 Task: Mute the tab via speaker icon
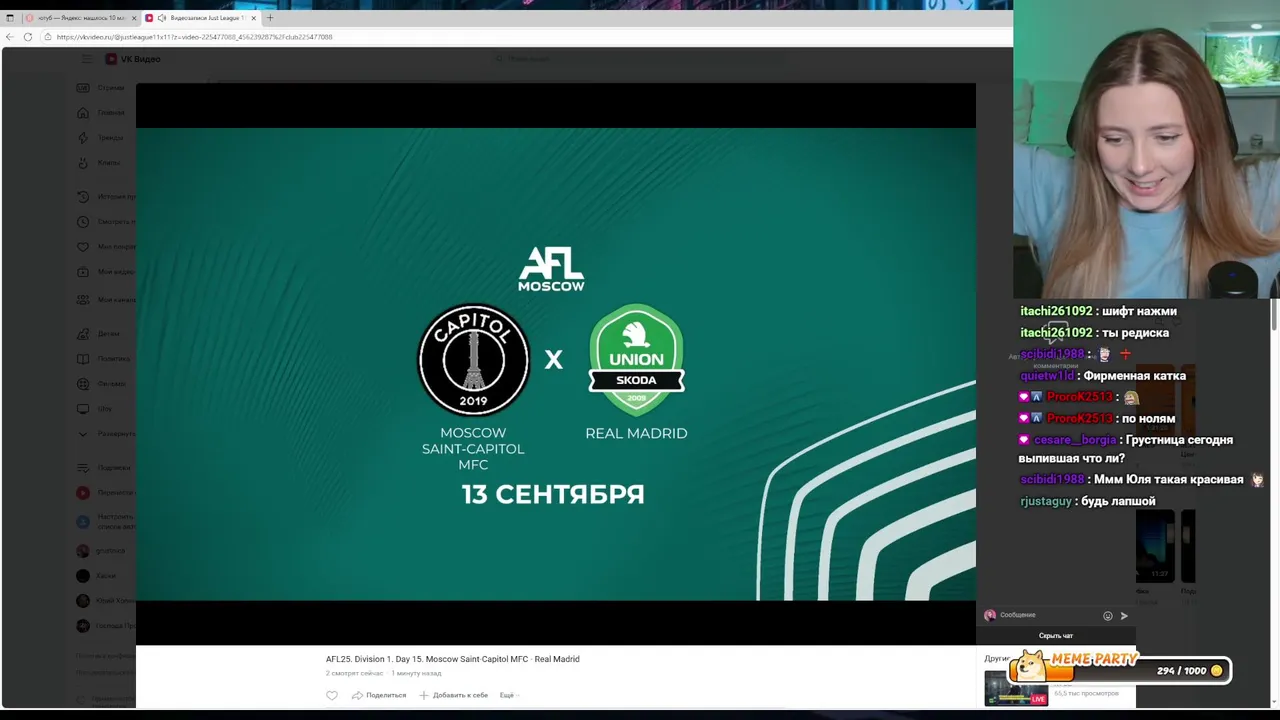[x=162, y=18]
